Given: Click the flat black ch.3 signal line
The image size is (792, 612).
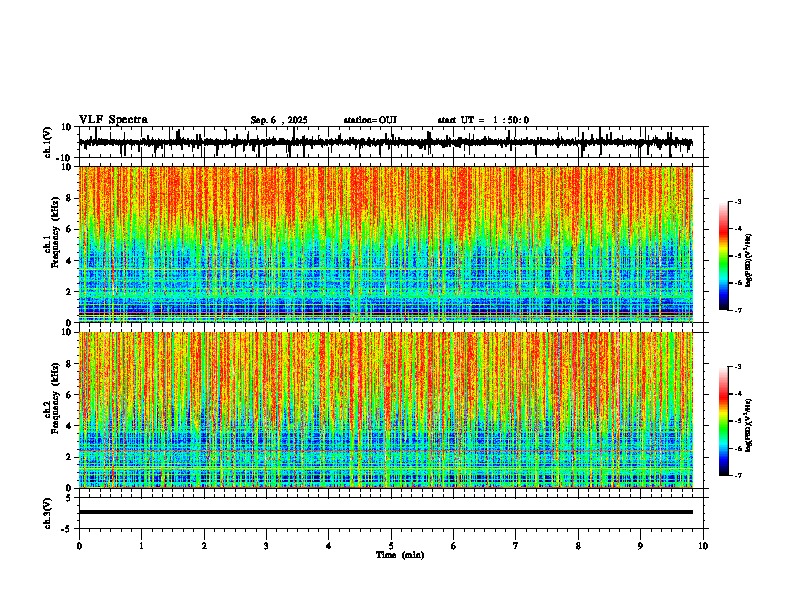Looking at the screenshot, I should (x=386, y=512).
